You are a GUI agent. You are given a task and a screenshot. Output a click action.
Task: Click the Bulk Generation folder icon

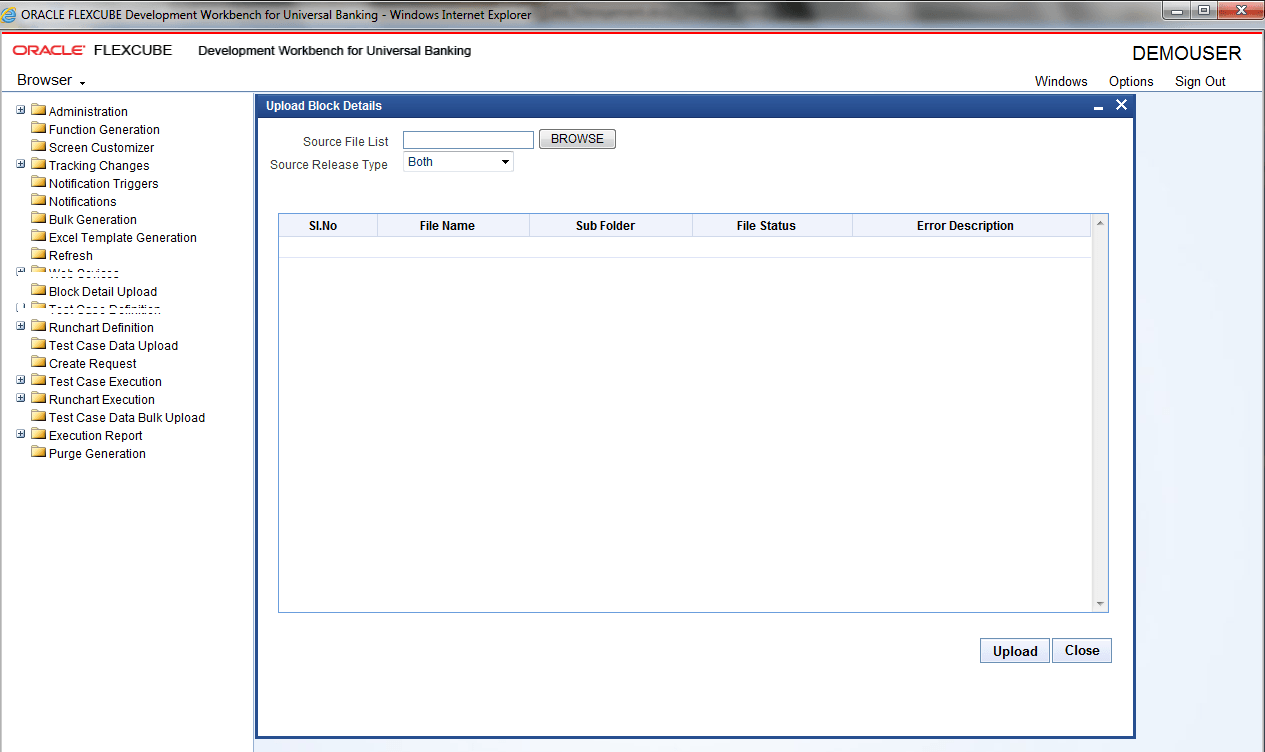39,219
